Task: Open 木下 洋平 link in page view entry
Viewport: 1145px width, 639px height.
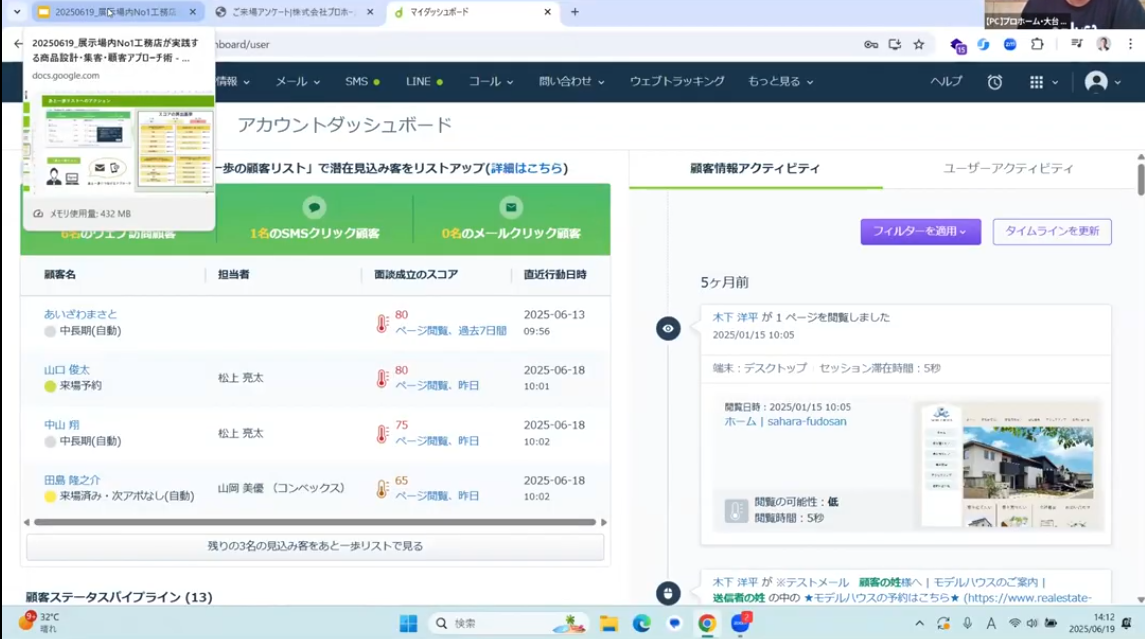Action: (735, 318)
